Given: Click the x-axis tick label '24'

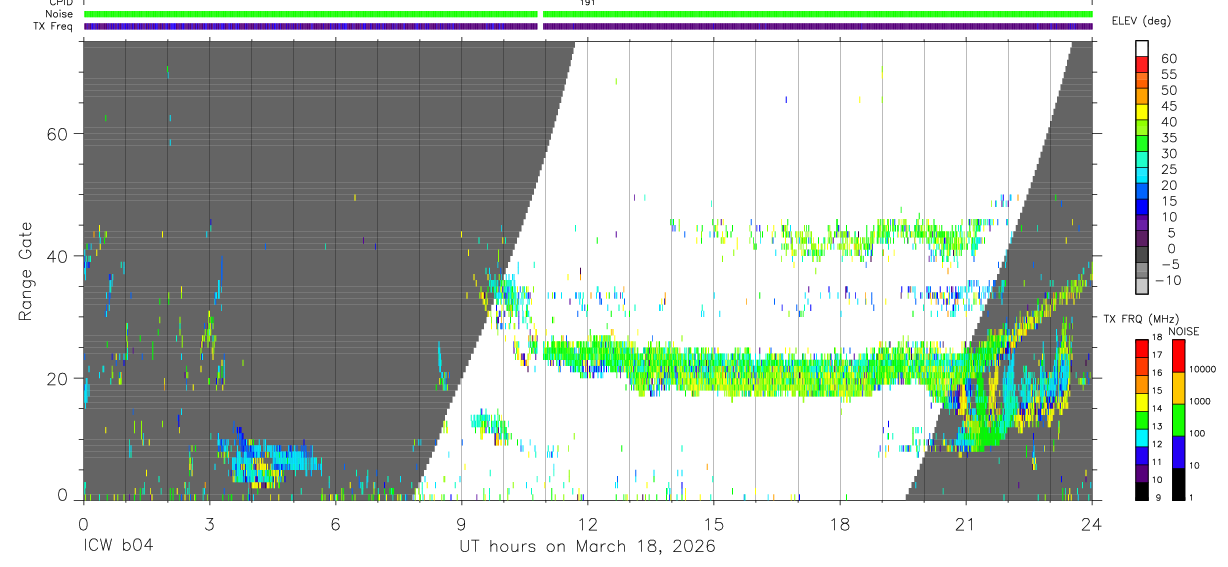Looking at the screenshot, I should 1092,524.
